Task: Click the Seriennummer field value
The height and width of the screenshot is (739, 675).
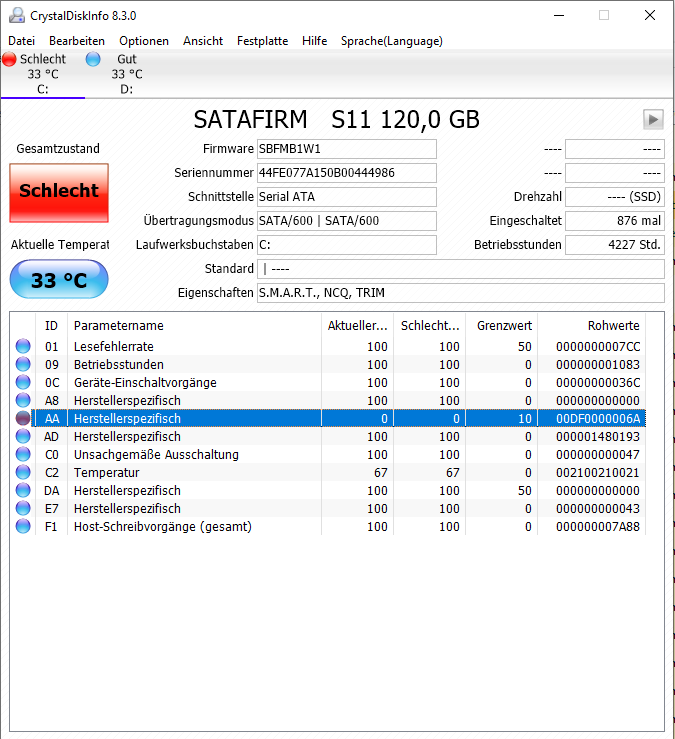Action: (346, 173)
